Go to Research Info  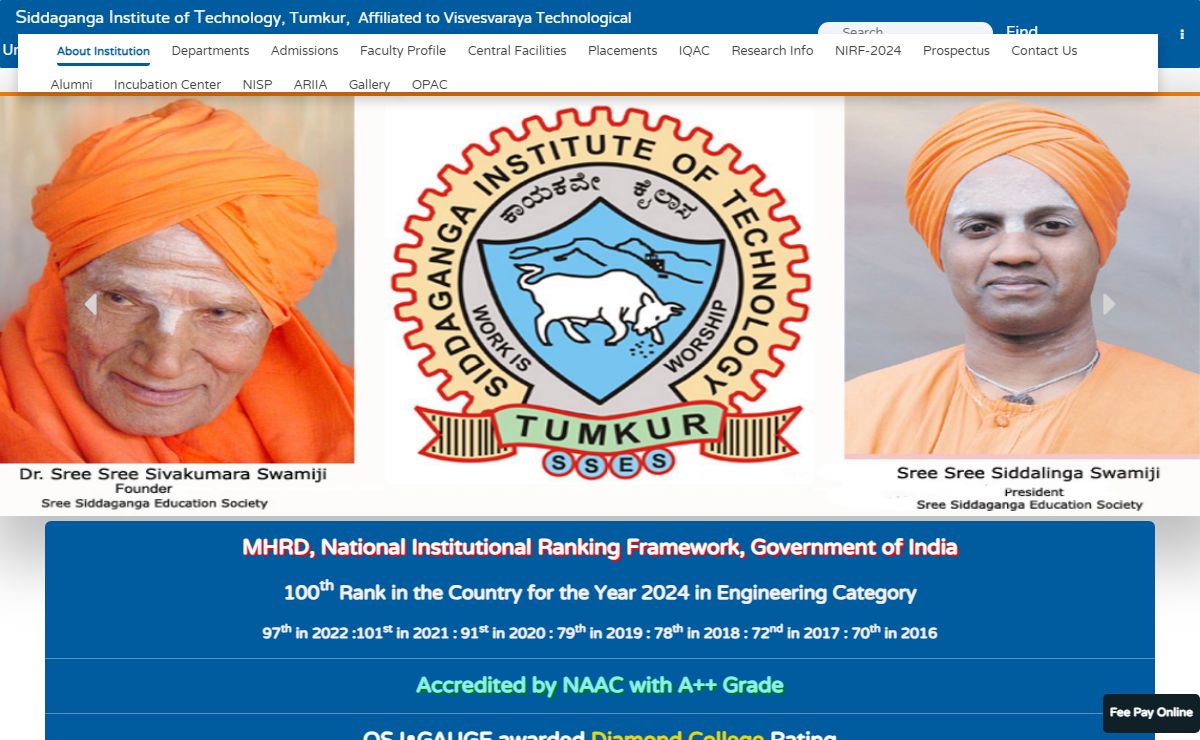tap(772, 51)
